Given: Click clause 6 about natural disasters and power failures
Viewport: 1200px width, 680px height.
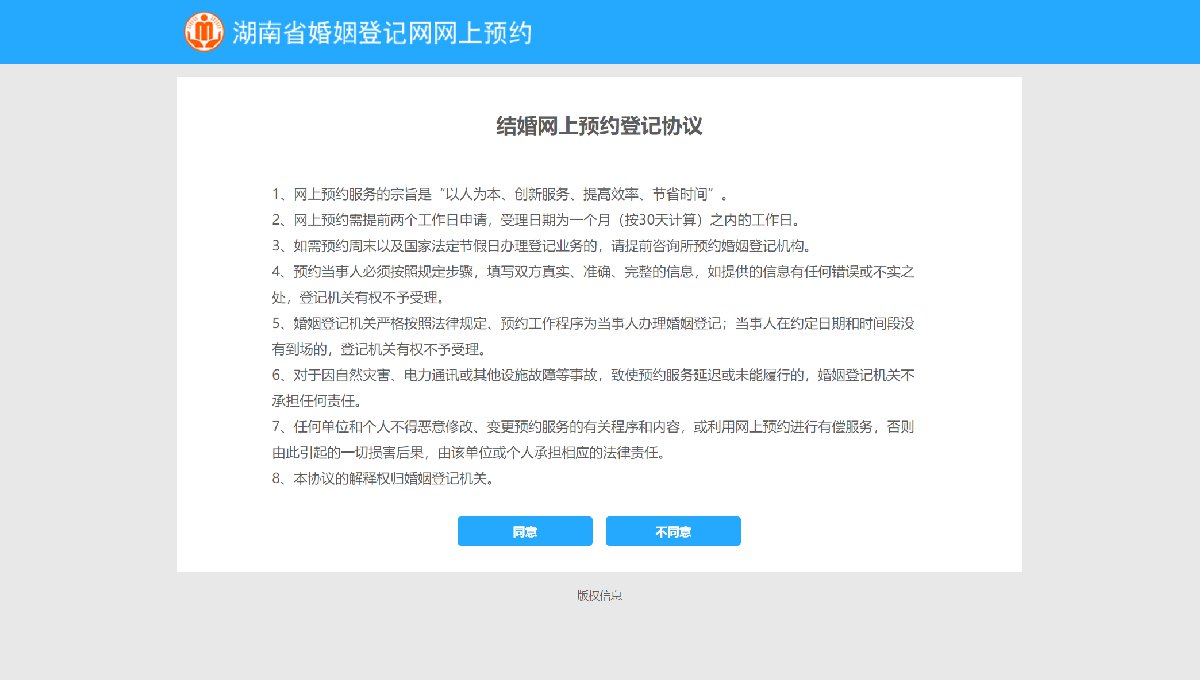Looking at the screenshot, I should pyautogui.click(x=593, y=389).
